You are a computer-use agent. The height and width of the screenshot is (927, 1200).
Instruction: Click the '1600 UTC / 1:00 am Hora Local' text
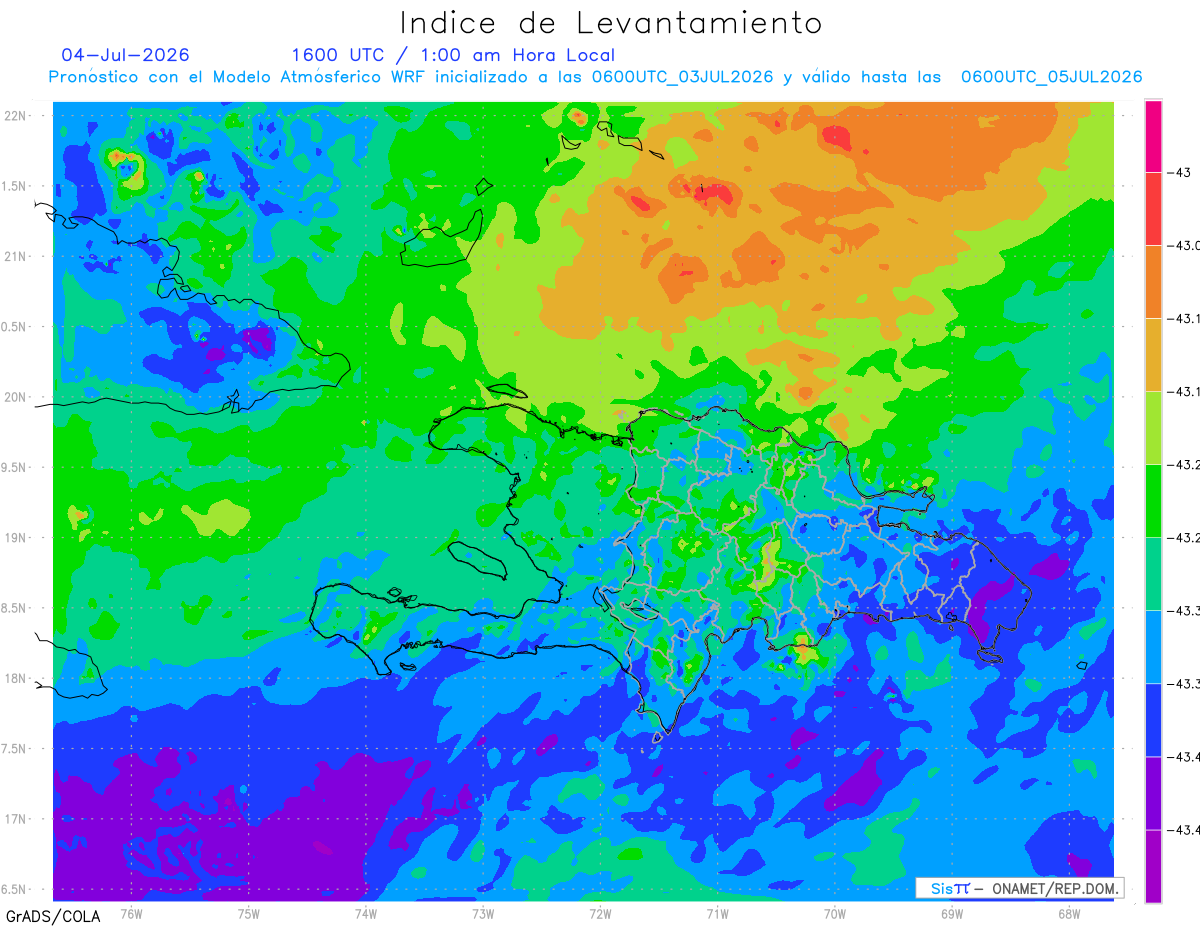453,55
